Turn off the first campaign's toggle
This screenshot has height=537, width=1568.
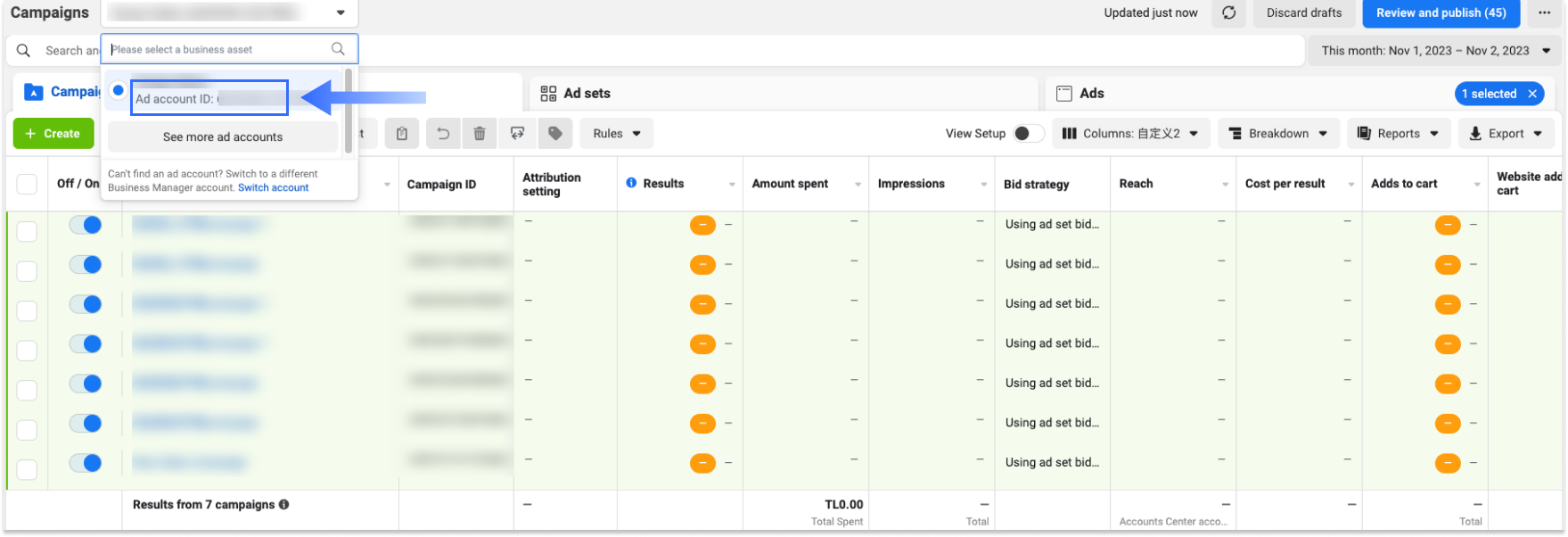coord(86,225)
